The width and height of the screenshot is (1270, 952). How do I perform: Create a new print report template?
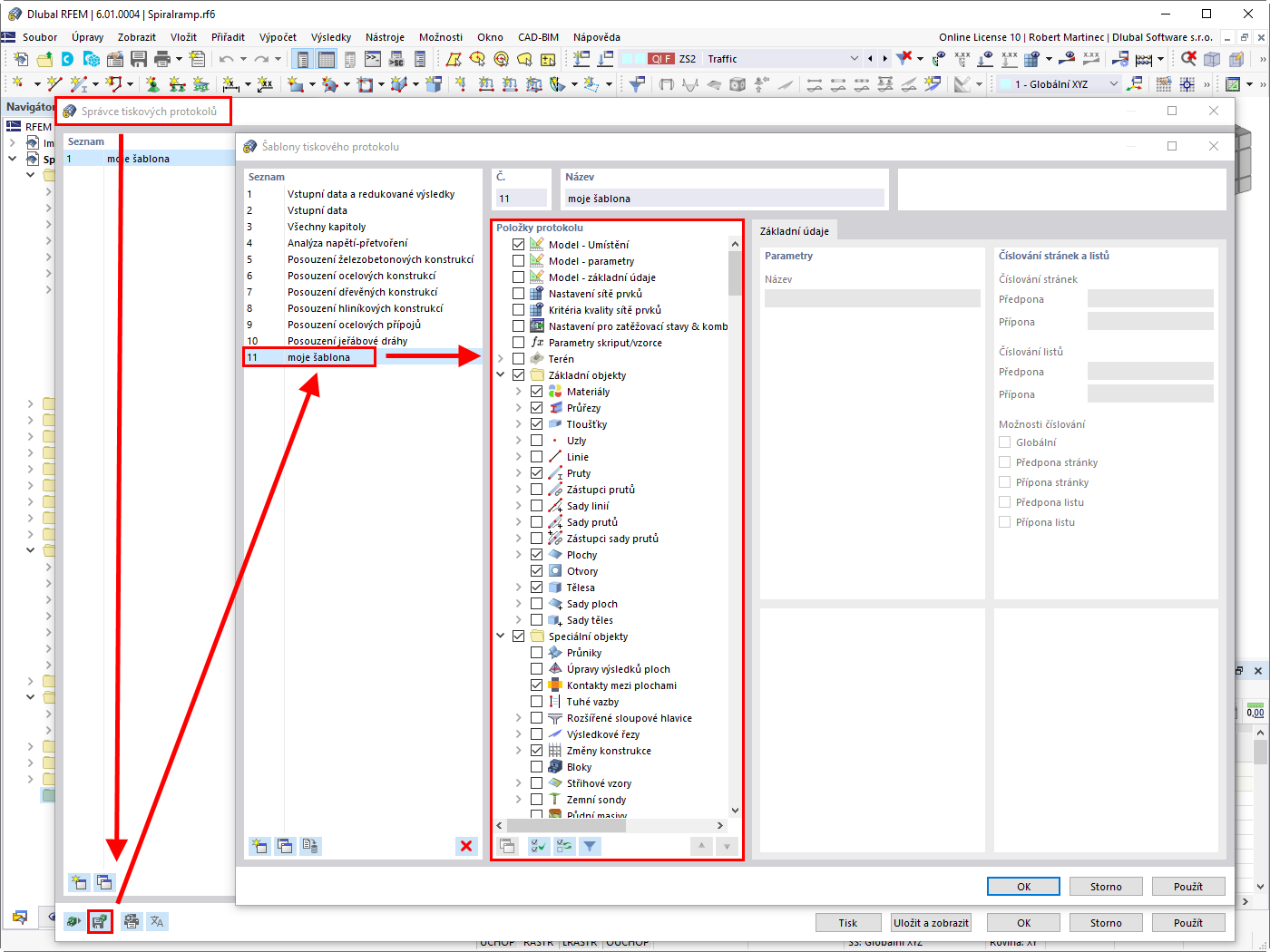(259, 846)
